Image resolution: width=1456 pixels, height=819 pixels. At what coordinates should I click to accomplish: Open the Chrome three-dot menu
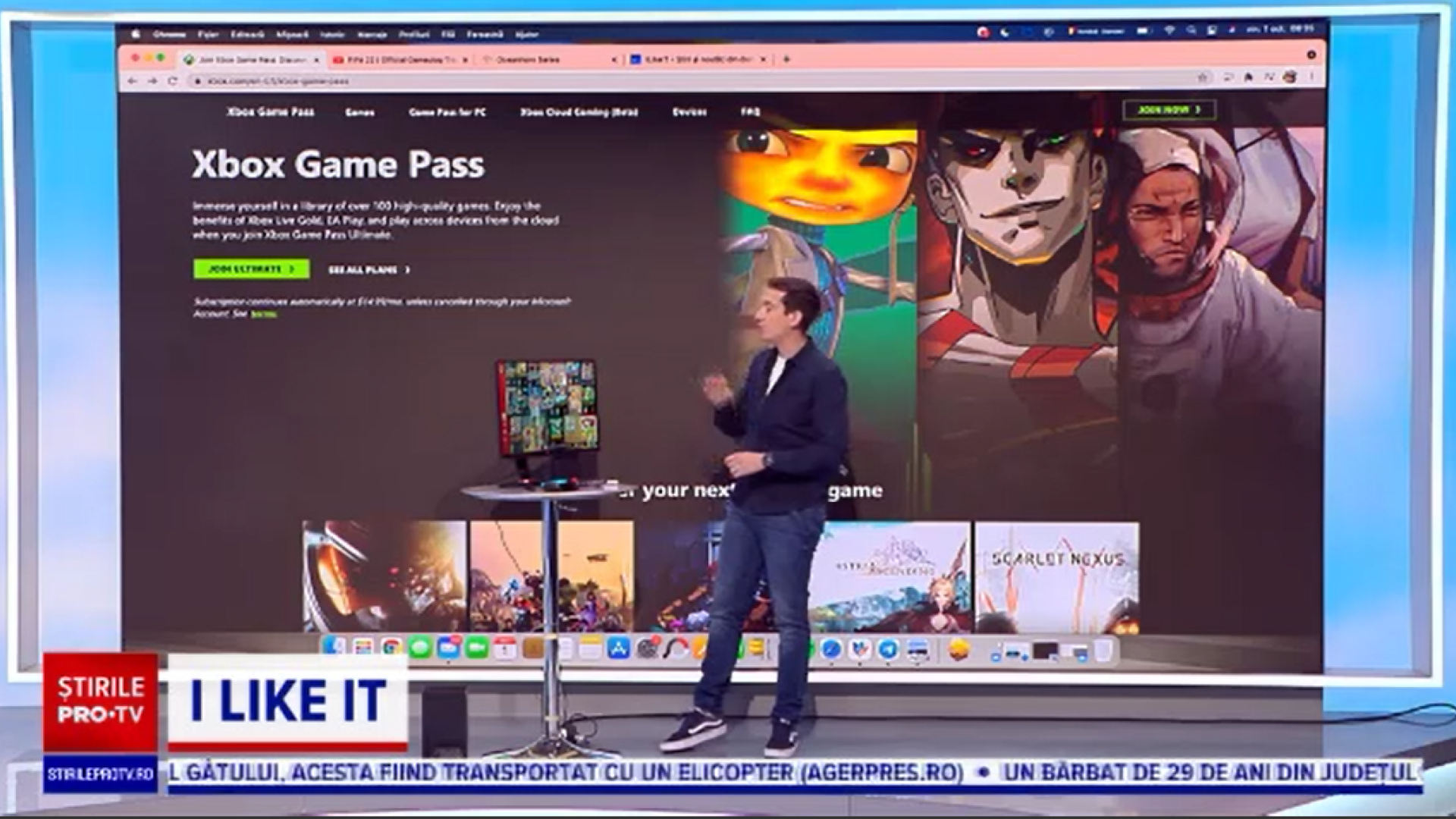click(1312, 77)
